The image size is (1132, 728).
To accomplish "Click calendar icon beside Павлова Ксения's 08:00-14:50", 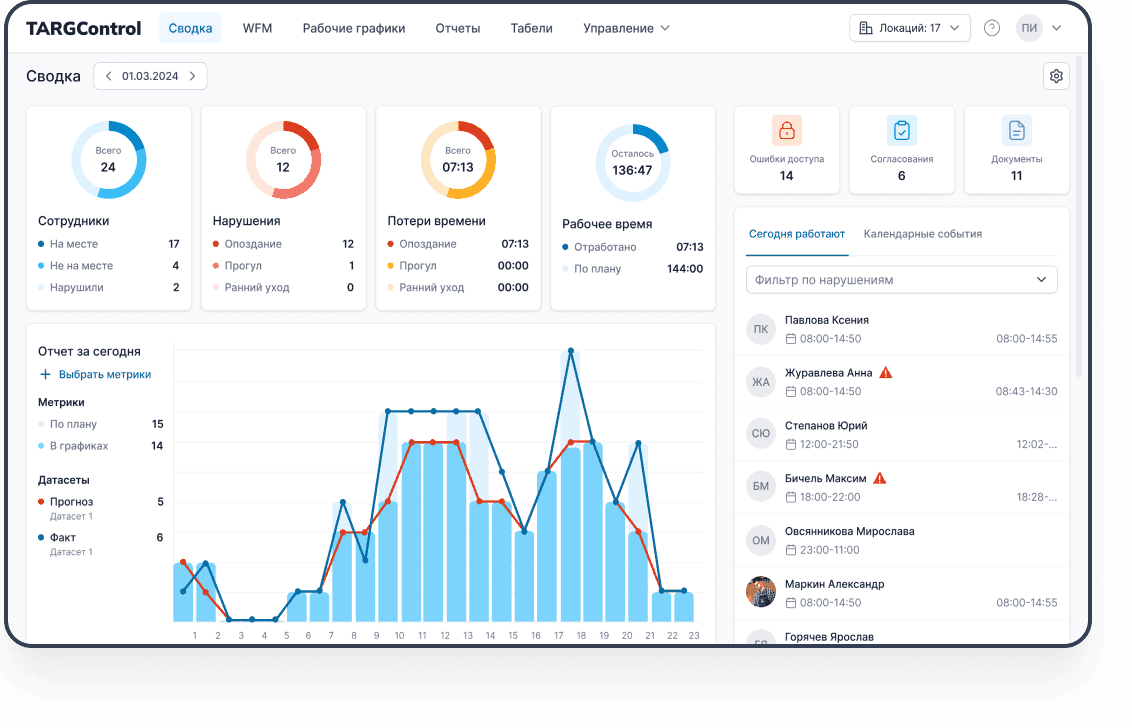I will point(791,339).
